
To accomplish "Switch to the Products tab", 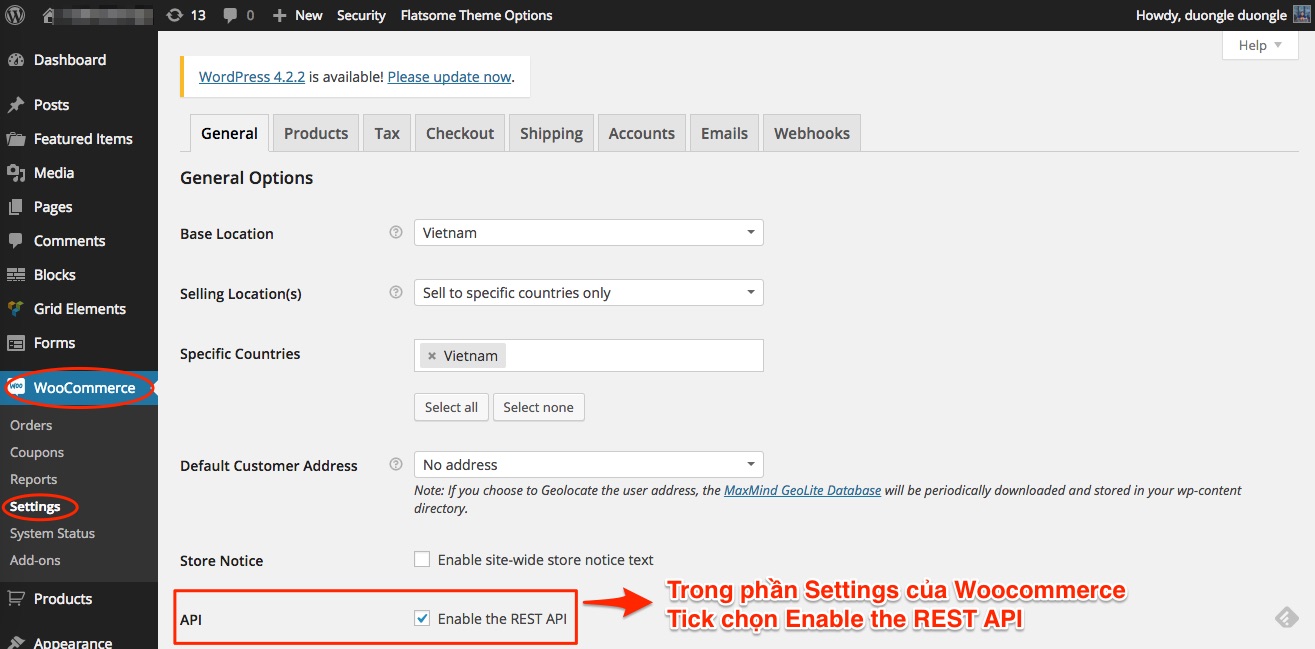I will [316, 133].
